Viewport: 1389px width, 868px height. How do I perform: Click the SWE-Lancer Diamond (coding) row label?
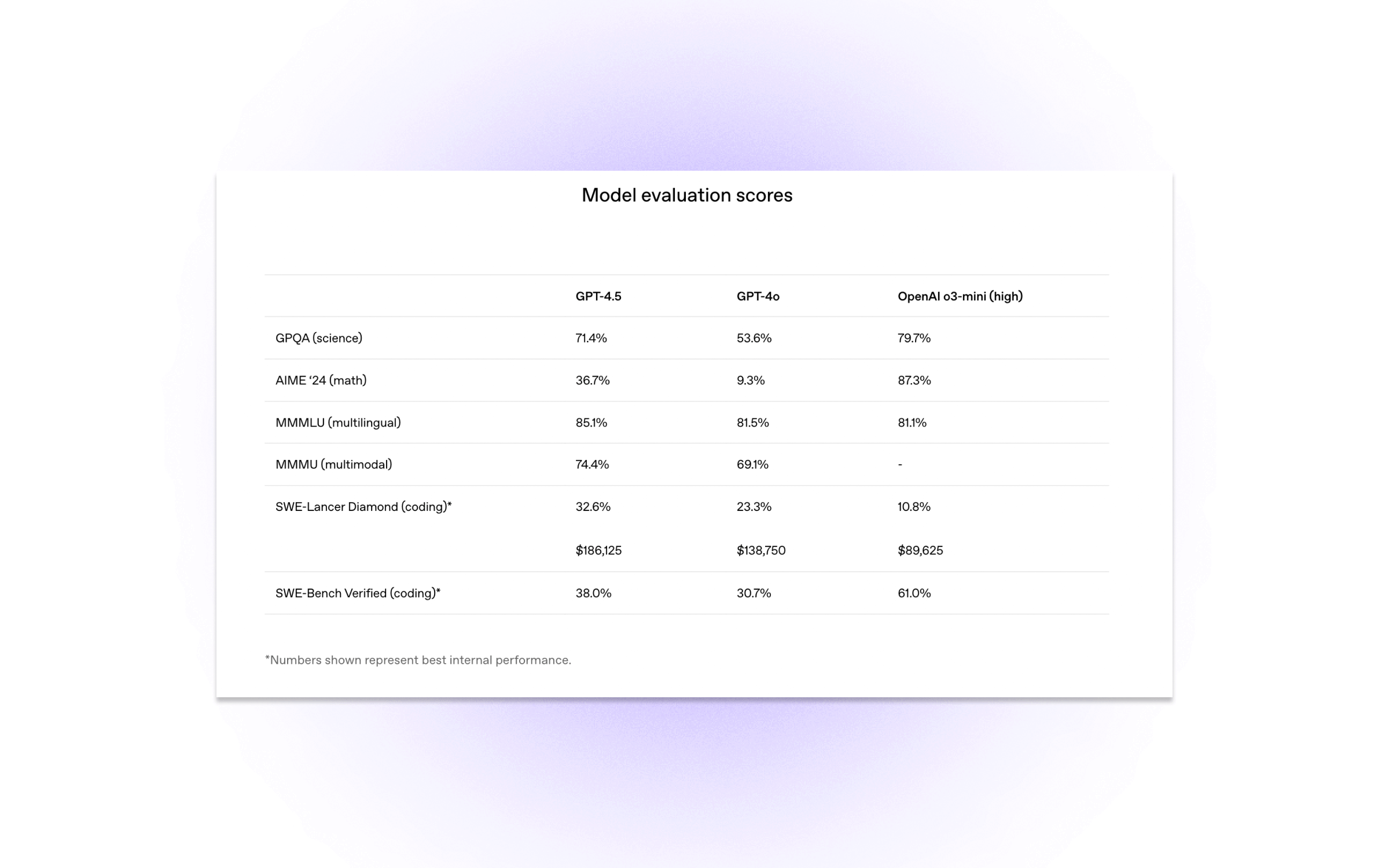363,506
